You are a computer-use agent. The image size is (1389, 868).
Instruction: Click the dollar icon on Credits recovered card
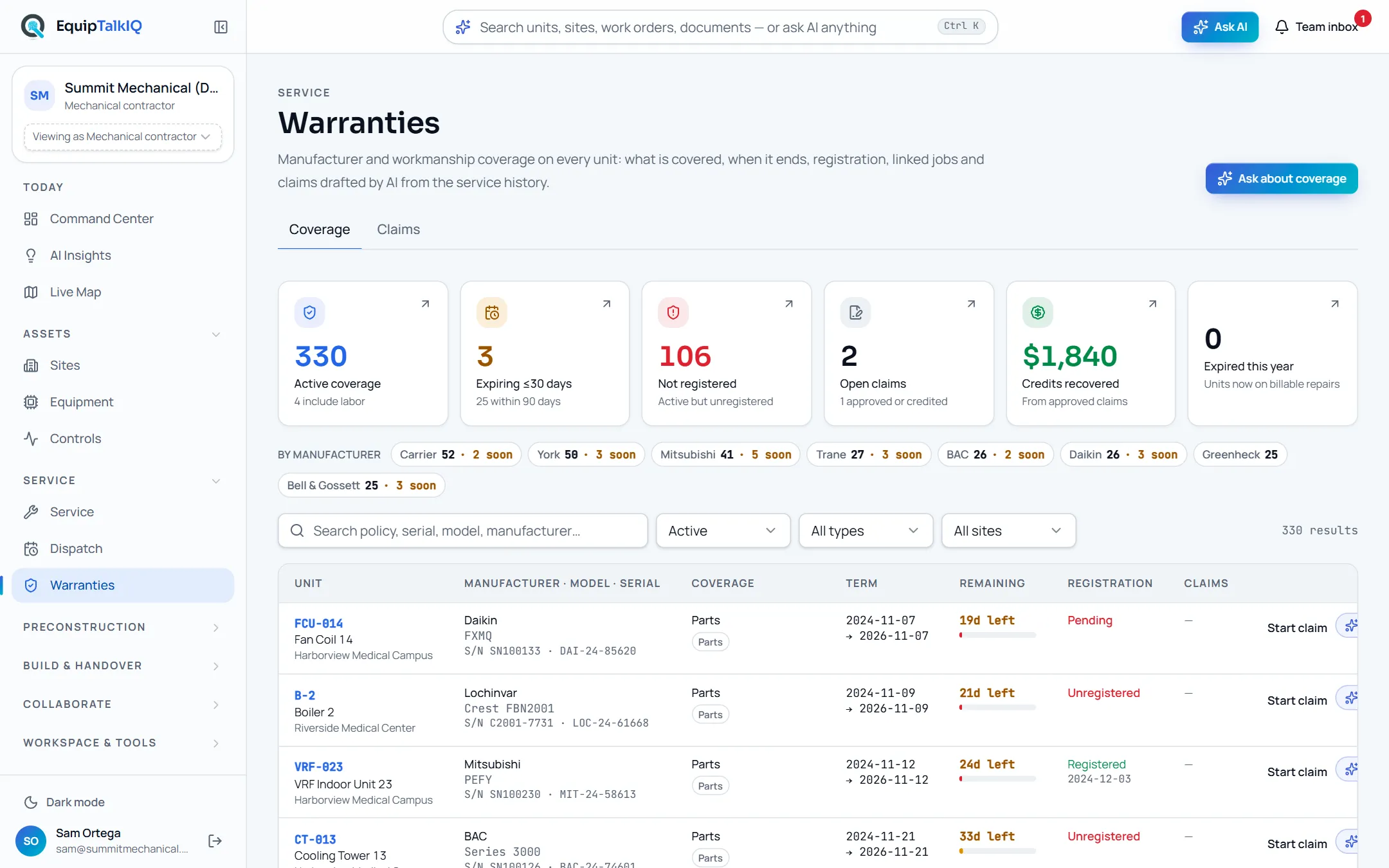pyautogui.click(x=1037, y=312)
